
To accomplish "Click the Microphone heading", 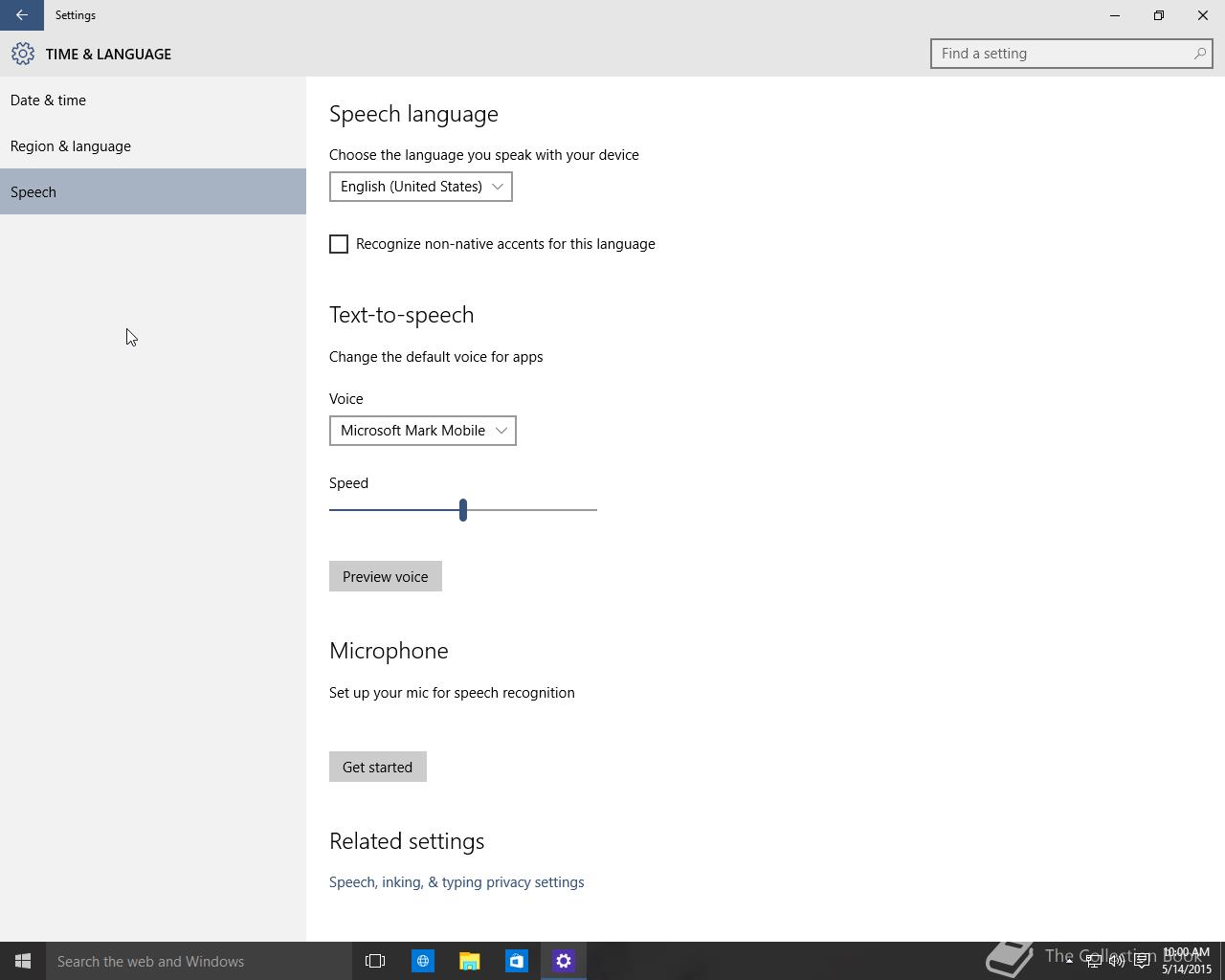I will click(389, 651).
